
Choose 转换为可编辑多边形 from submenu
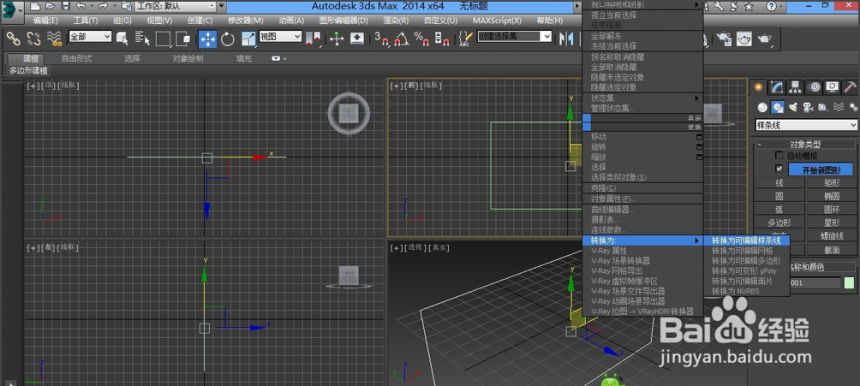747,260
